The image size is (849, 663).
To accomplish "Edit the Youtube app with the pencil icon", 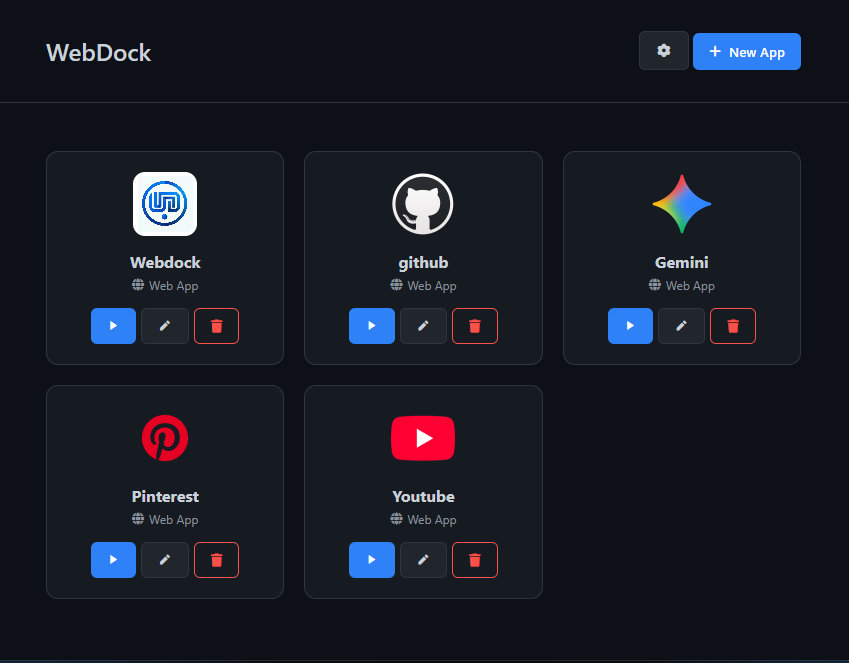I will coord(423,560).
